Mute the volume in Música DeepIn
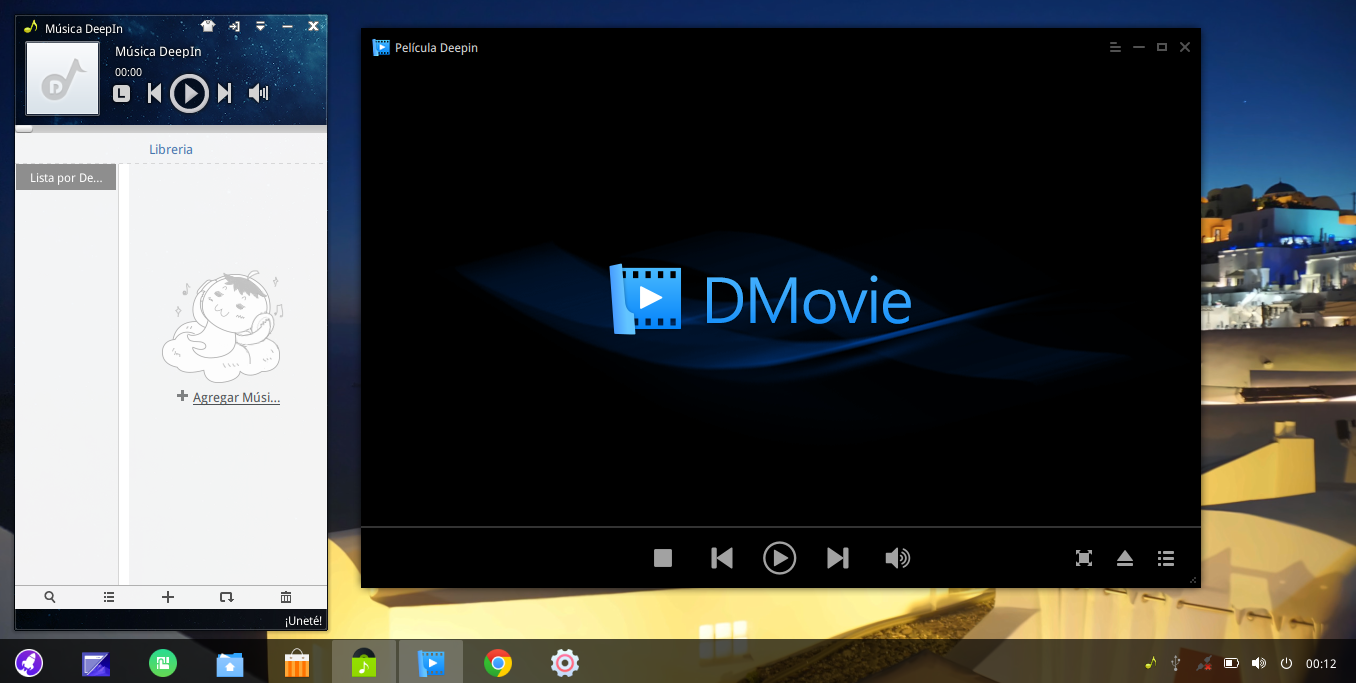The image size is (1356, 683). click(259, 93)
